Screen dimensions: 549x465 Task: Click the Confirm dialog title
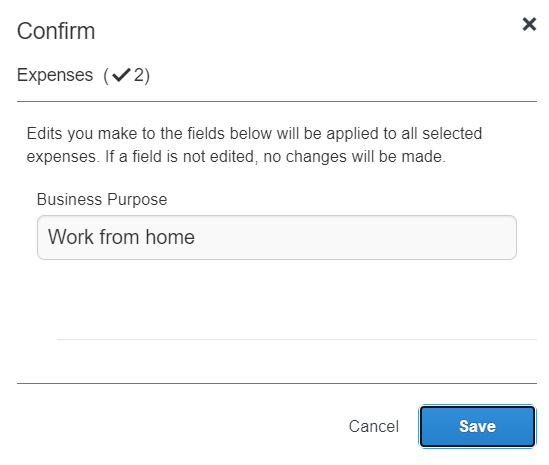coord(56,31)
